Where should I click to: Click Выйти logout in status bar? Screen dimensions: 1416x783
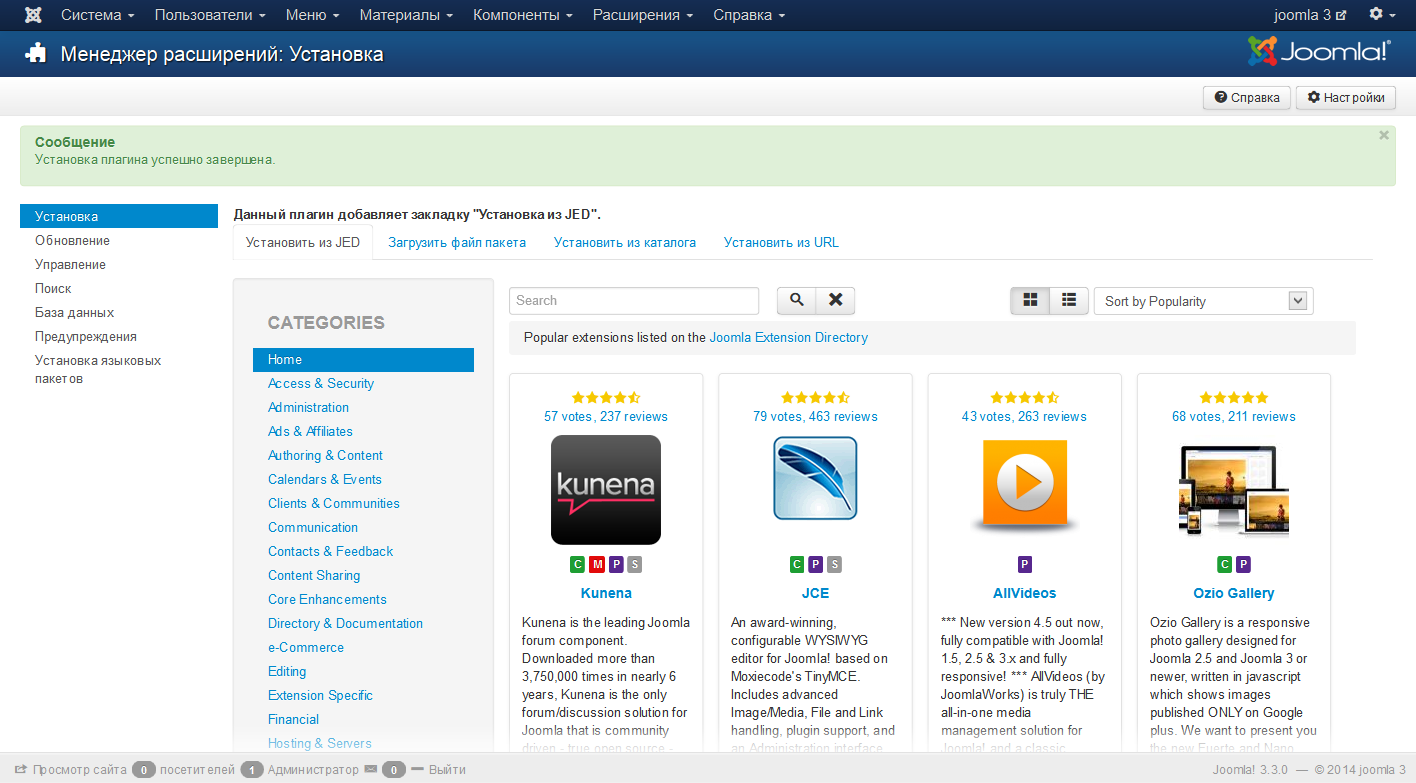pyautogui.click(x=438, y=770)
